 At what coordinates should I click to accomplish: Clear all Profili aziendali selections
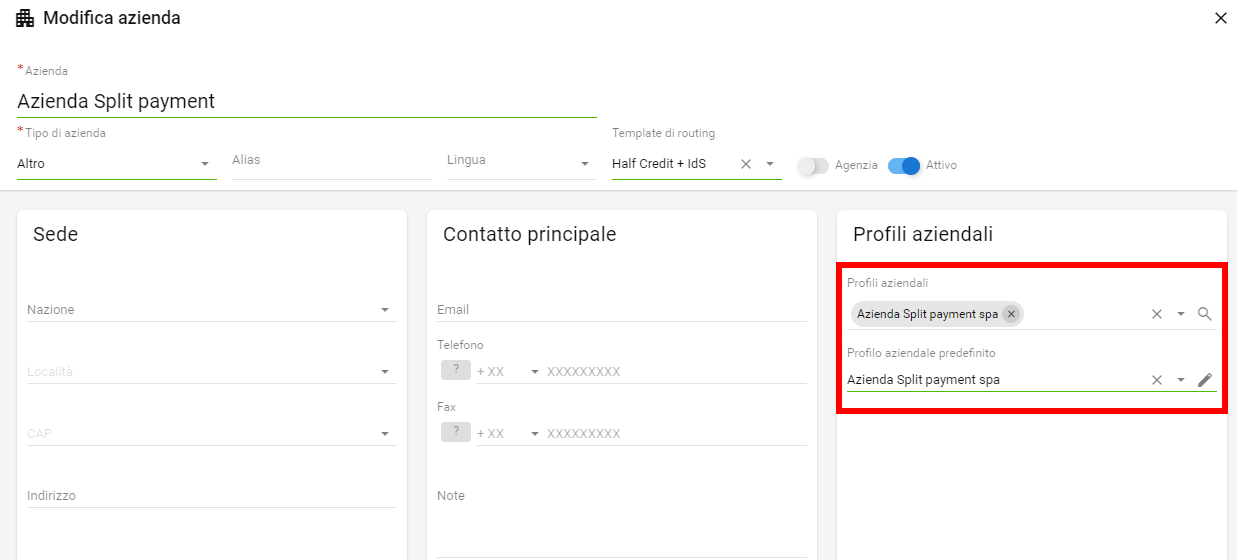[x=1157, y=314]
